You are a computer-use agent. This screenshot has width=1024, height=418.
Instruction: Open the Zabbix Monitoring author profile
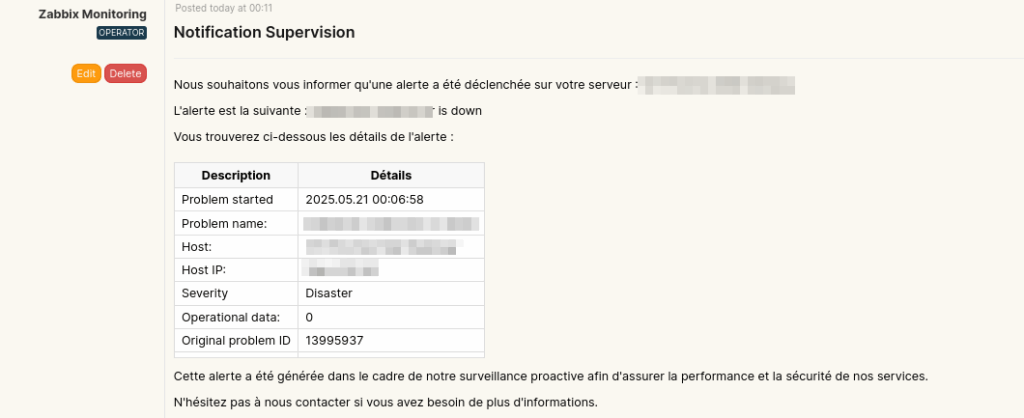pos(92,14)
